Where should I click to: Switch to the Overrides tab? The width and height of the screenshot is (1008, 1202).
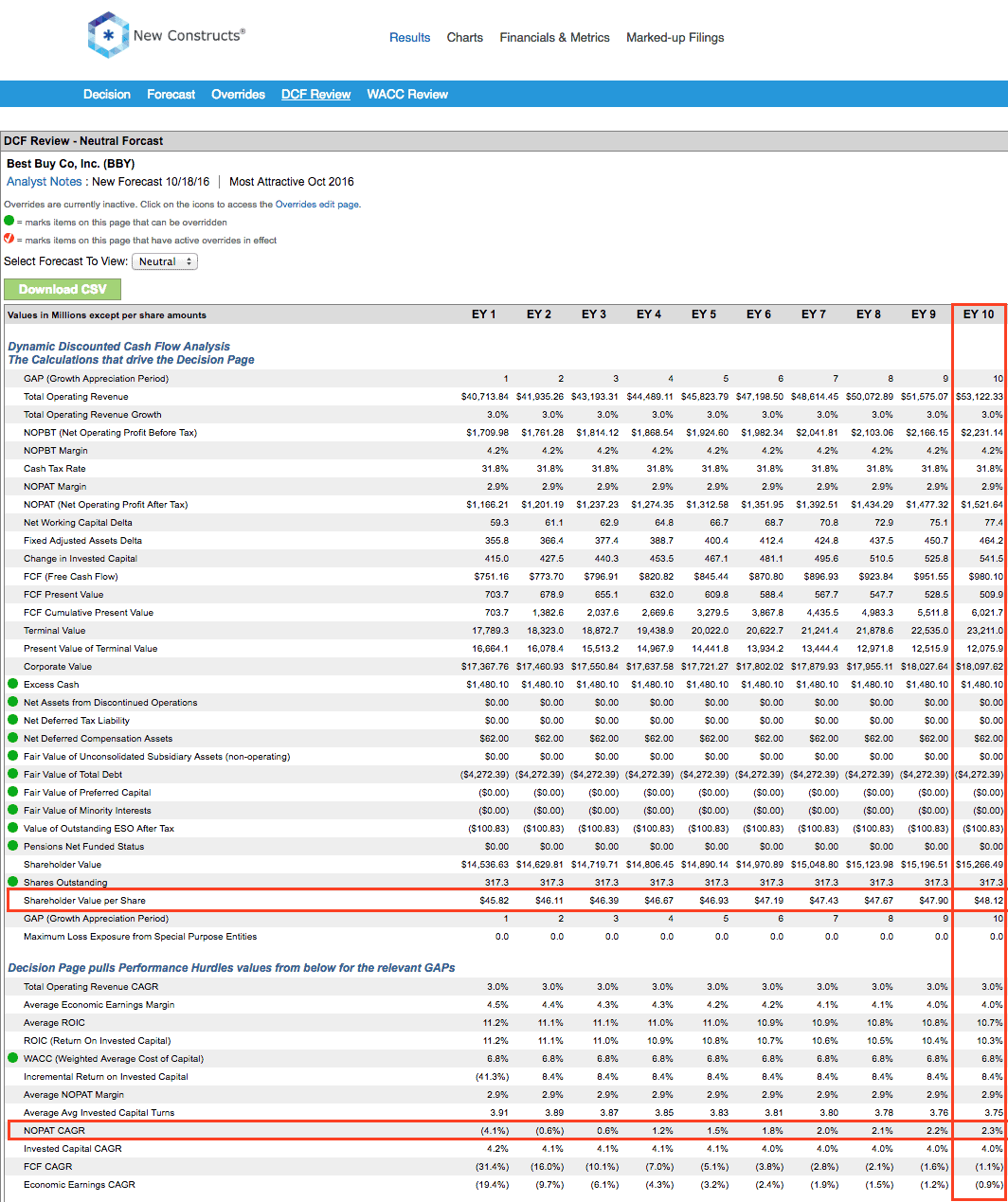[238, 94]
